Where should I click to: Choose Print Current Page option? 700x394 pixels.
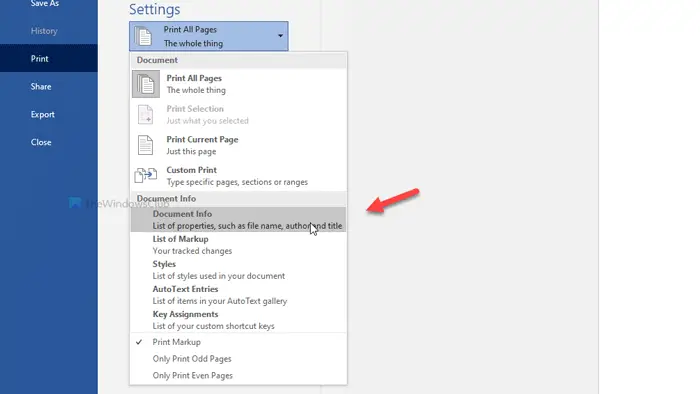[x=238, y=145]
